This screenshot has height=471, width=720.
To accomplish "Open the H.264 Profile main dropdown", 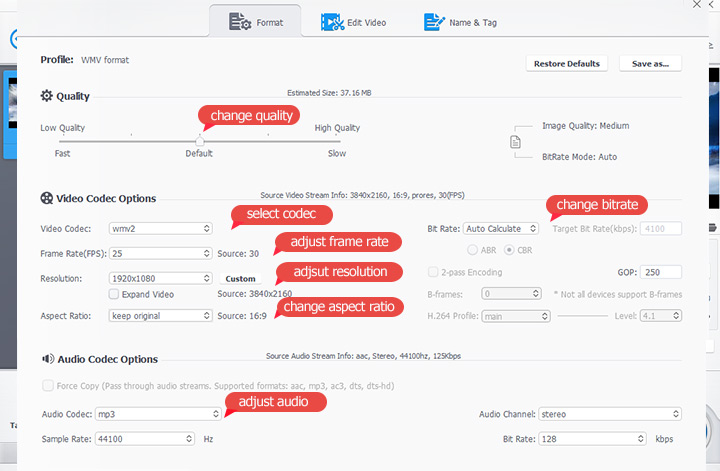I will (516, 316).
